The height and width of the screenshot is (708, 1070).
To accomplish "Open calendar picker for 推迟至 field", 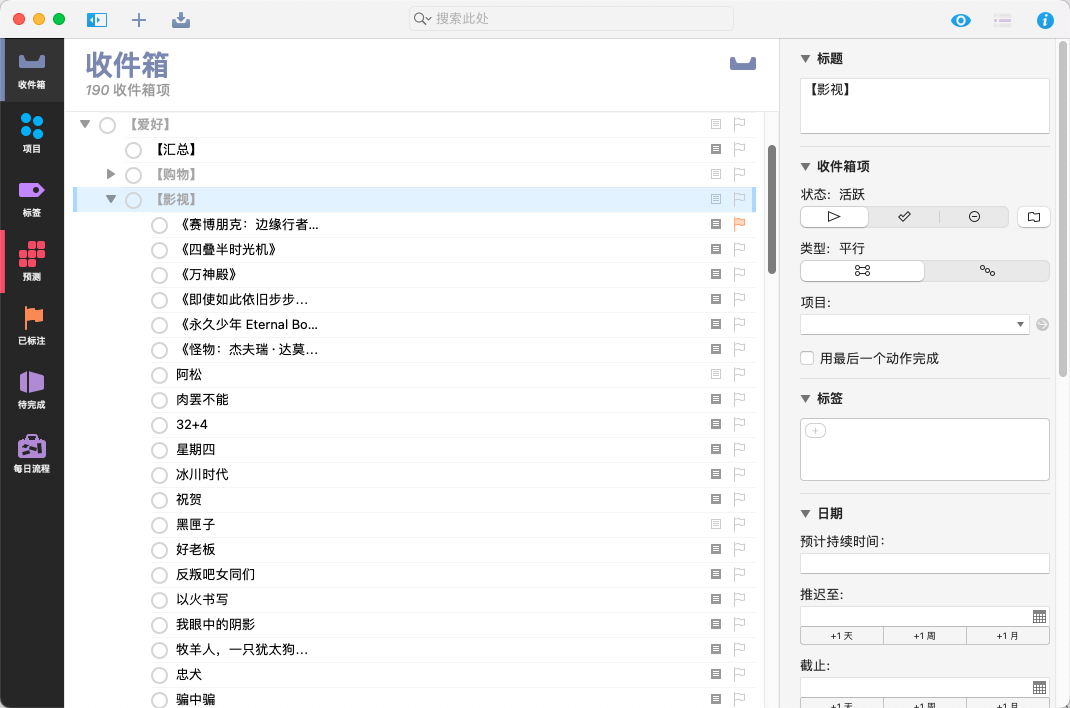I will coord(1039,616).
